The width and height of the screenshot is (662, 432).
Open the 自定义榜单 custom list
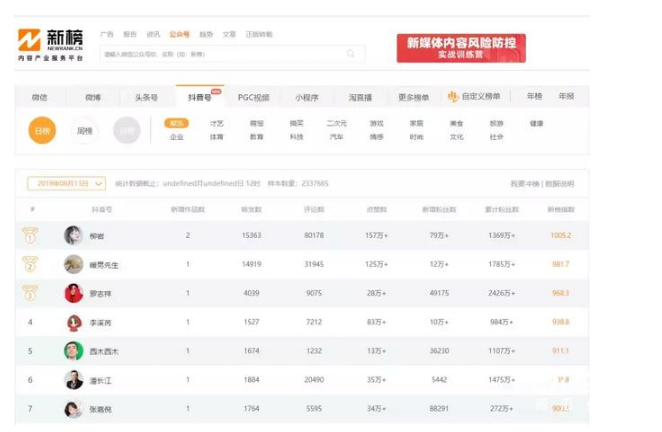click(474, 97)
